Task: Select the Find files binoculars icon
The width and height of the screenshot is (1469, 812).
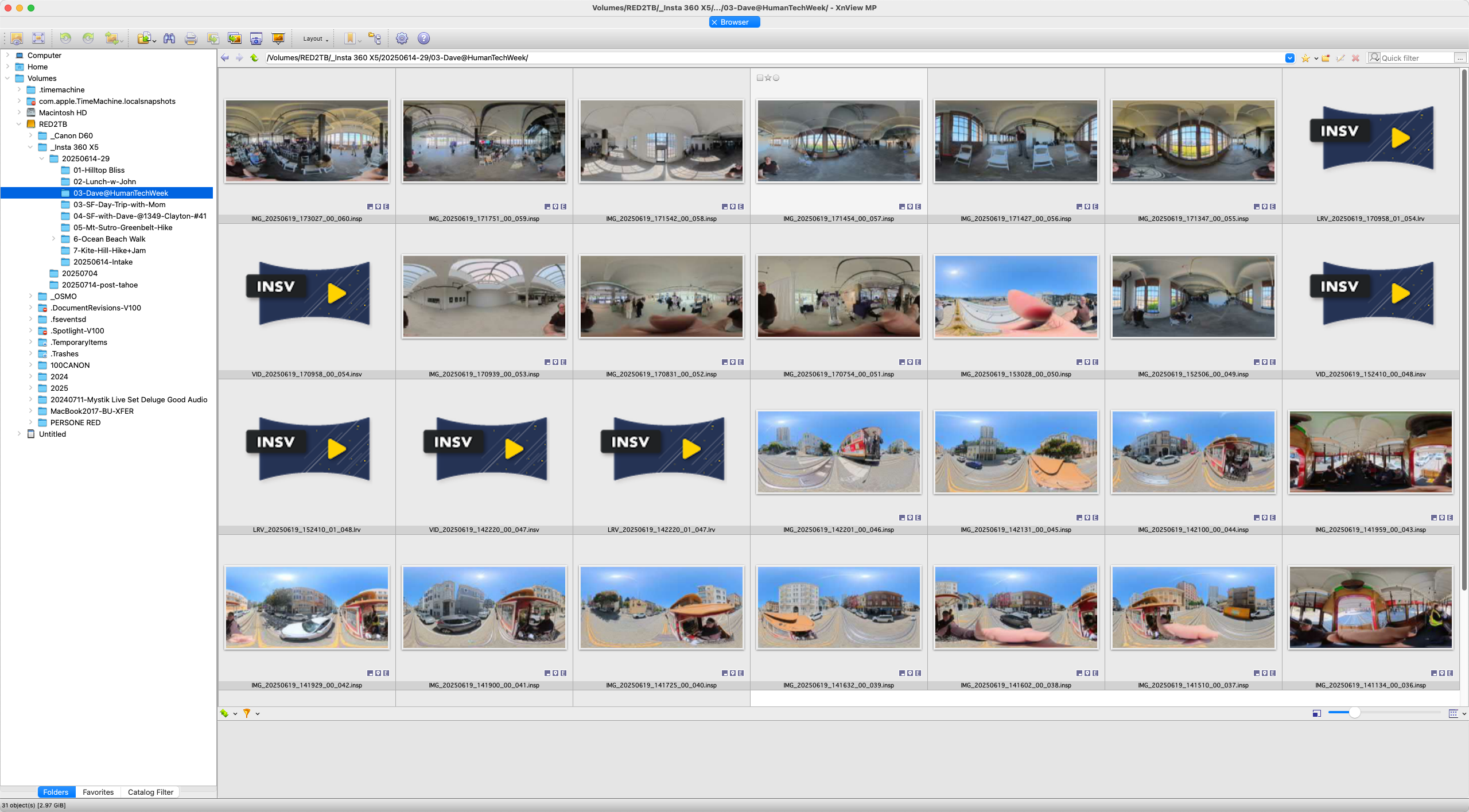Action: click(x=169, y=38)
